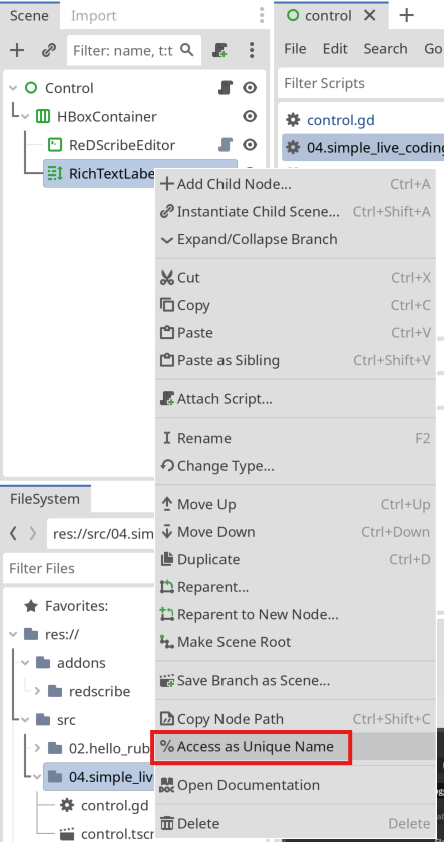Open the Scene dock three-dot options menu
The image size is (444, 842).
point(252,50)
